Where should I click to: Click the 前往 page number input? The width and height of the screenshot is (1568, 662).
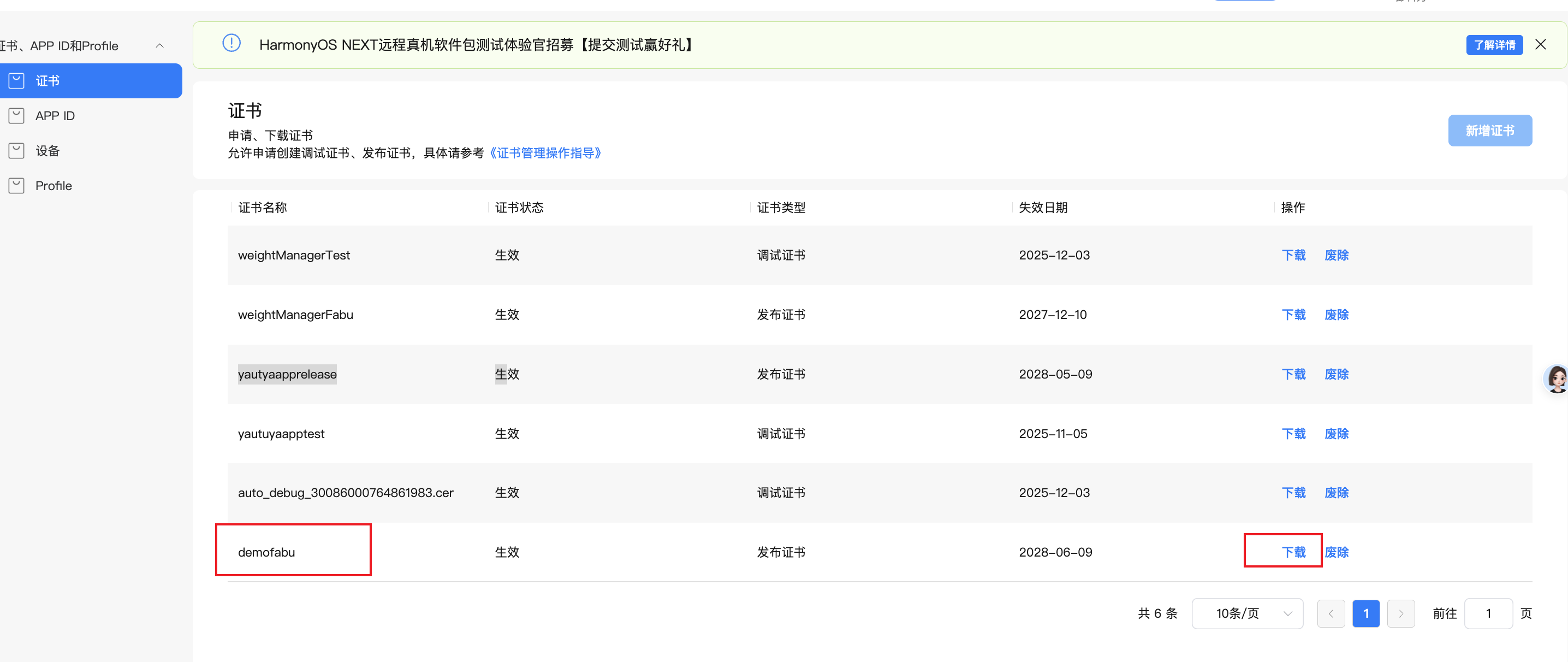tap(1488, 613)
